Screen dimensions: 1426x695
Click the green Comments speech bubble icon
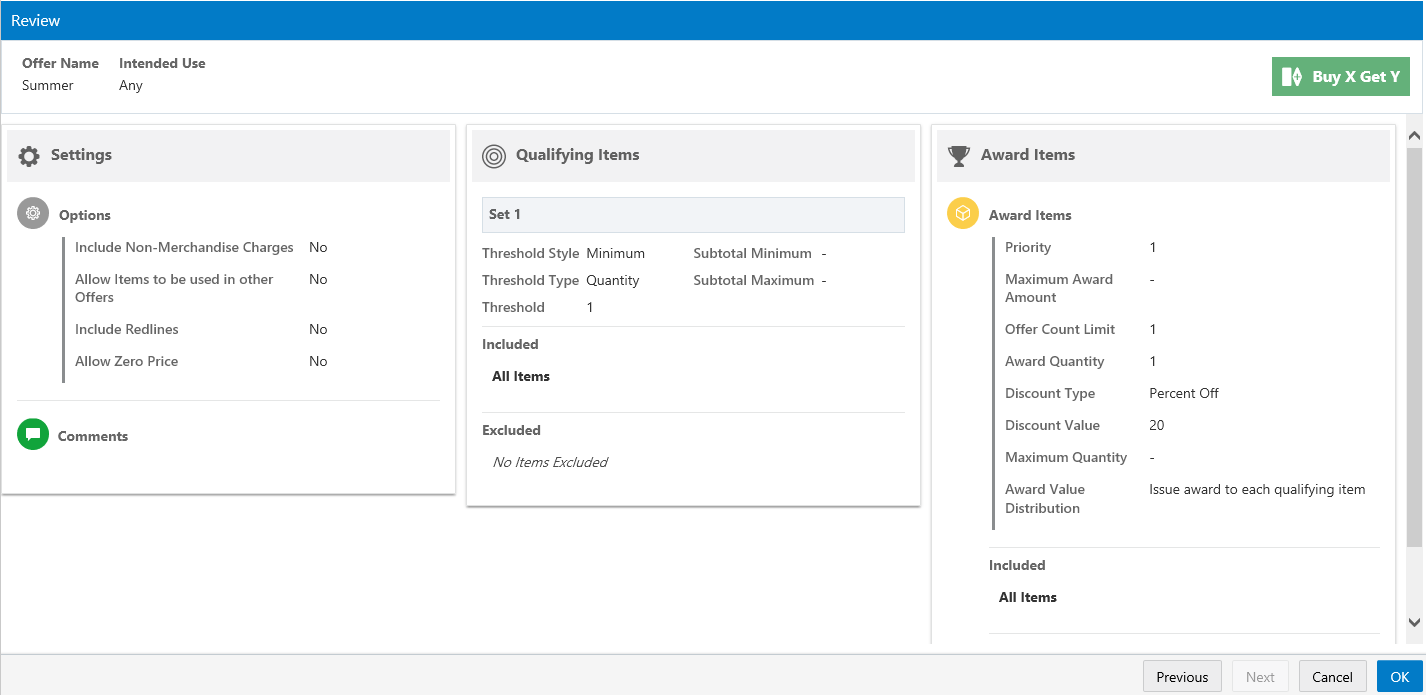click(33, 434)
